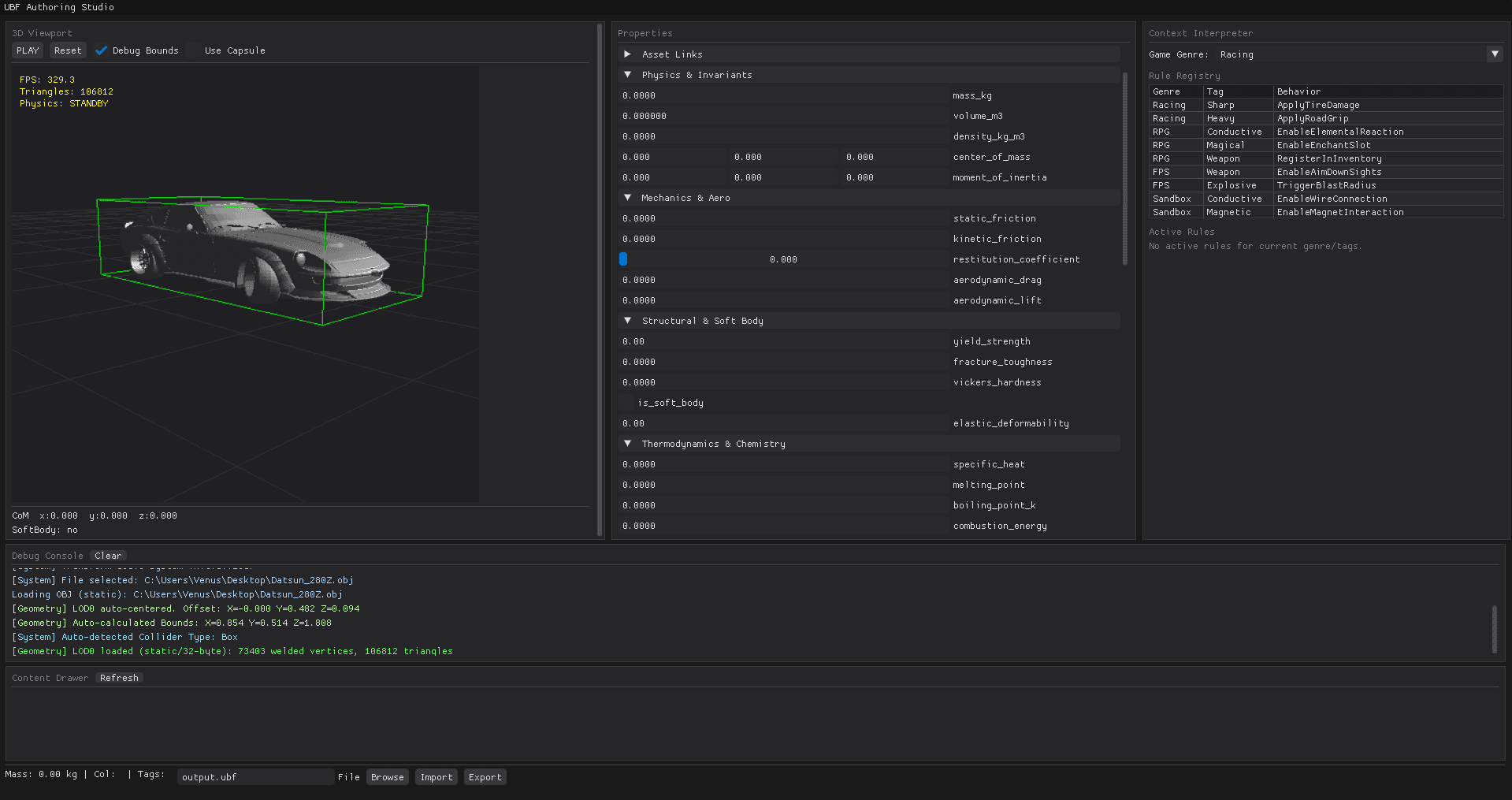Viewport: 1512px width, 800px height.
Task: Export the asset to output.ubf
Action: point(485,776)
